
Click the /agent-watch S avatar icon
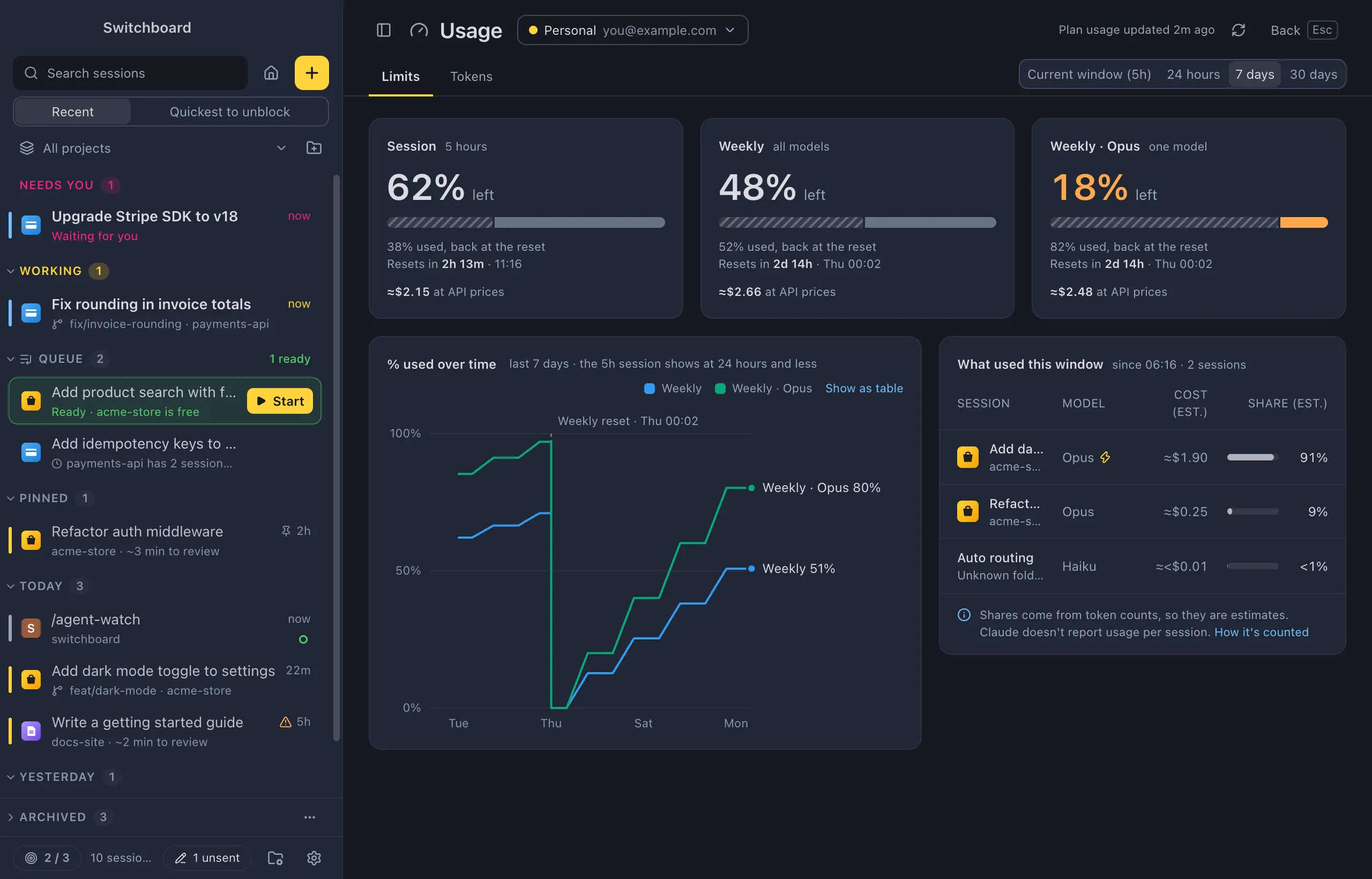tap(31, 628)
